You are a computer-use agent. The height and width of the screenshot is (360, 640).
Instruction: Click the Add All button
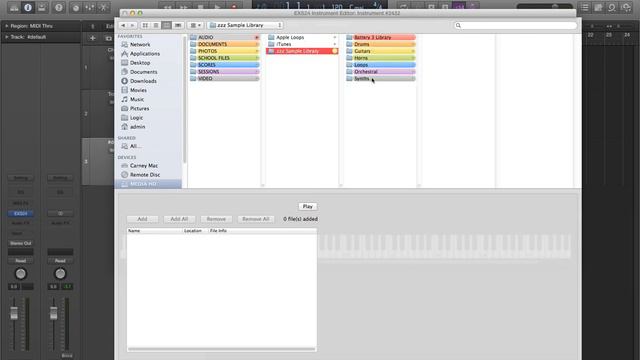179,219
